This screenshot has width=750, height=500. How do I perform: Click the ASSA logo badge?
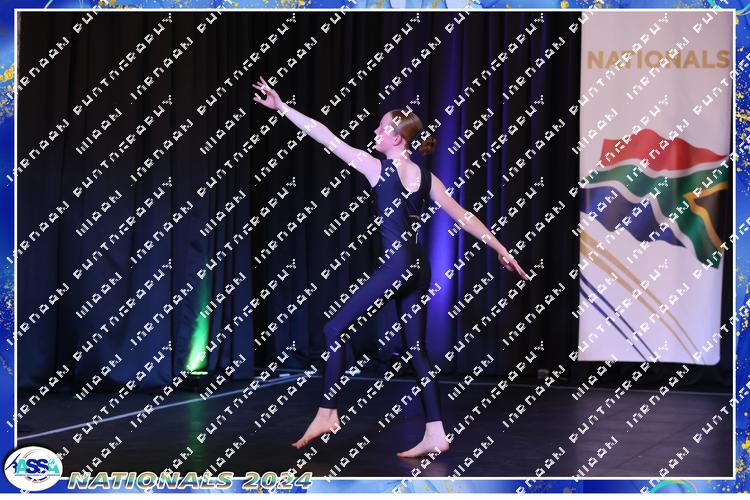33,469
